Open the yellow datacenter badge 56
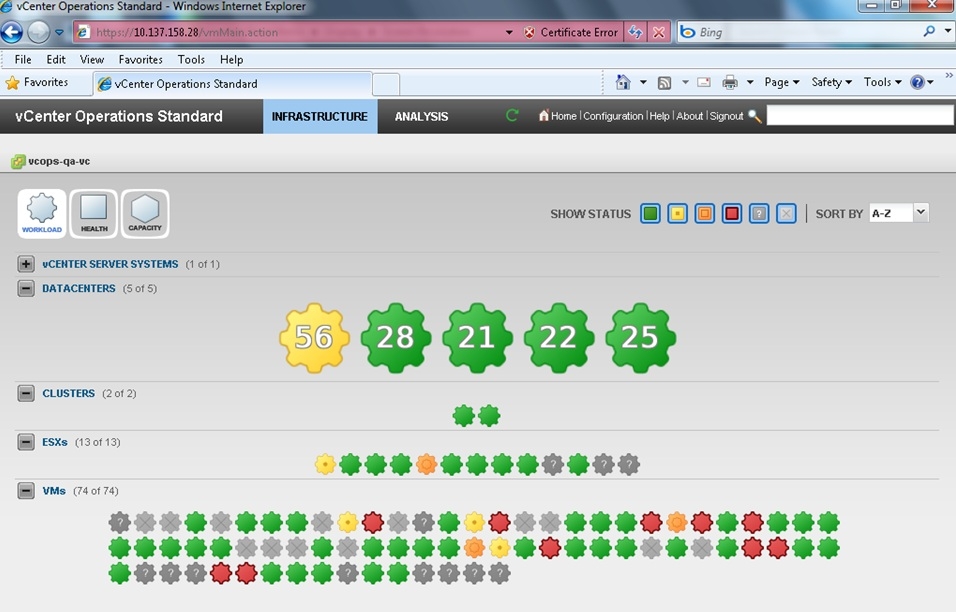 pos(314,338)
